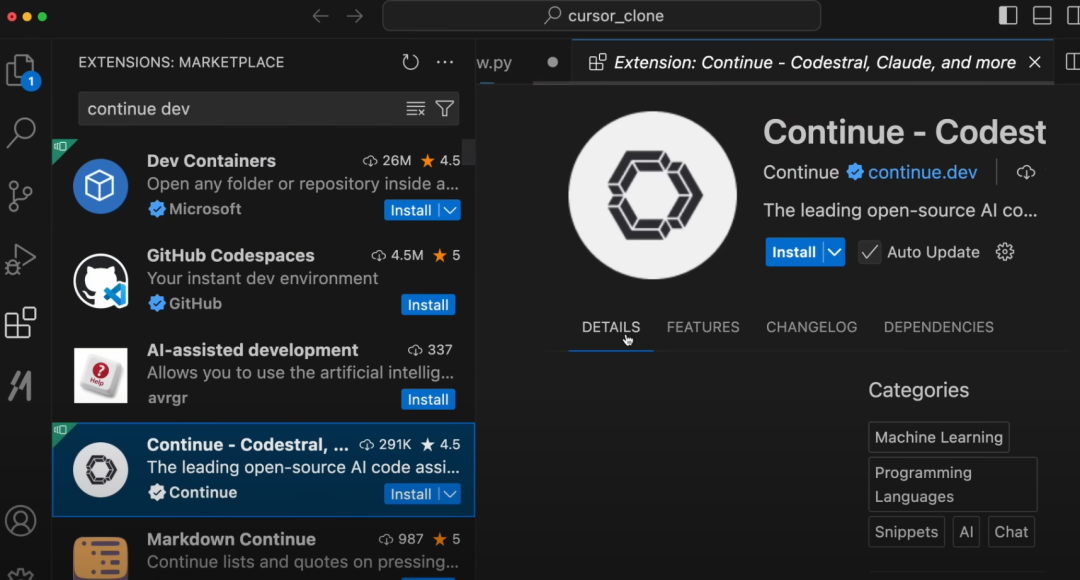Viewport: 1080px width, 580px height.
Task: Select the Continue - Codestral list entry title
Action: [x=247, y=445]
